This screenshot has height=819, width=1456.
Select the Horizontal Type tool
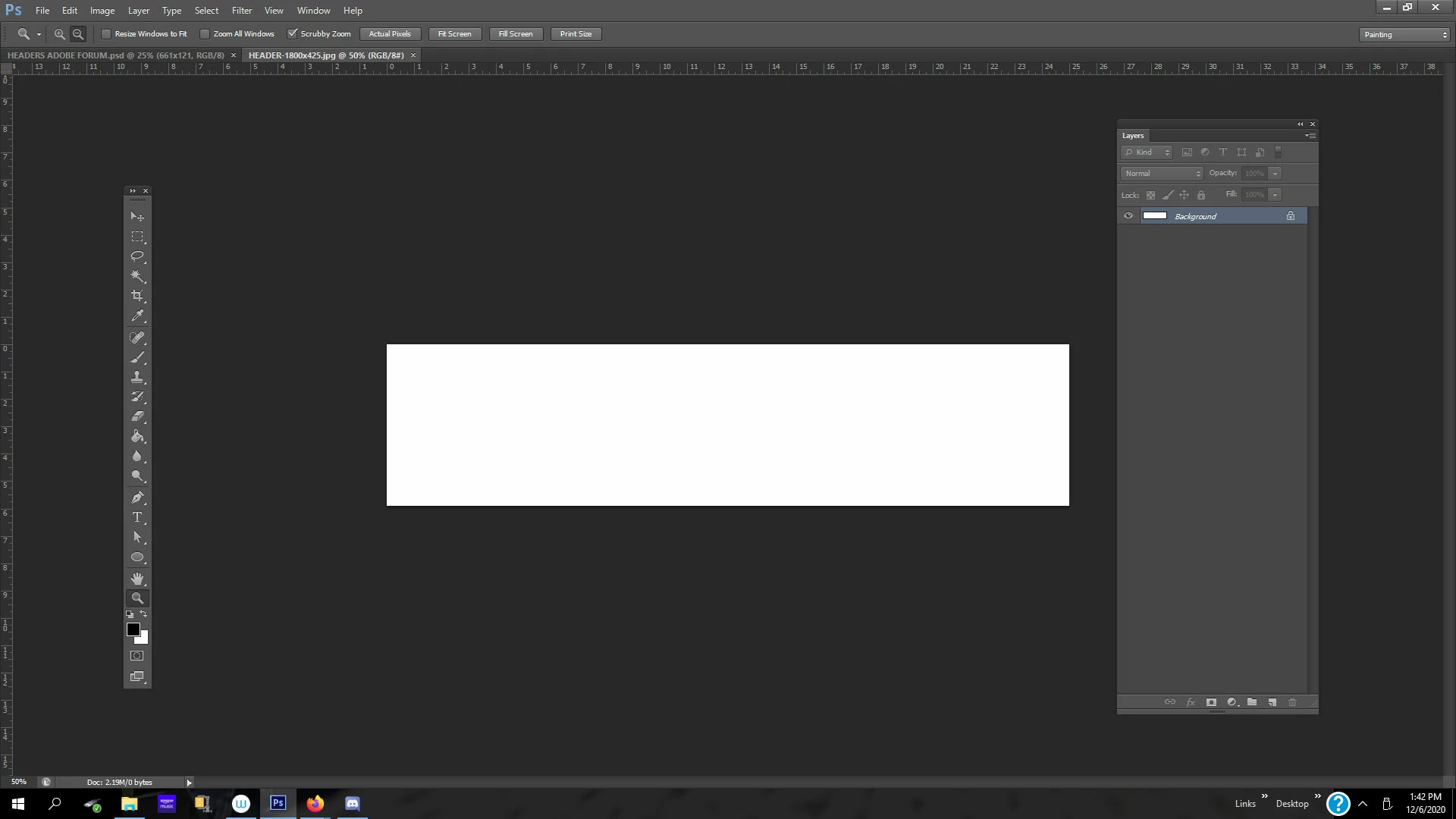[137, 517]
